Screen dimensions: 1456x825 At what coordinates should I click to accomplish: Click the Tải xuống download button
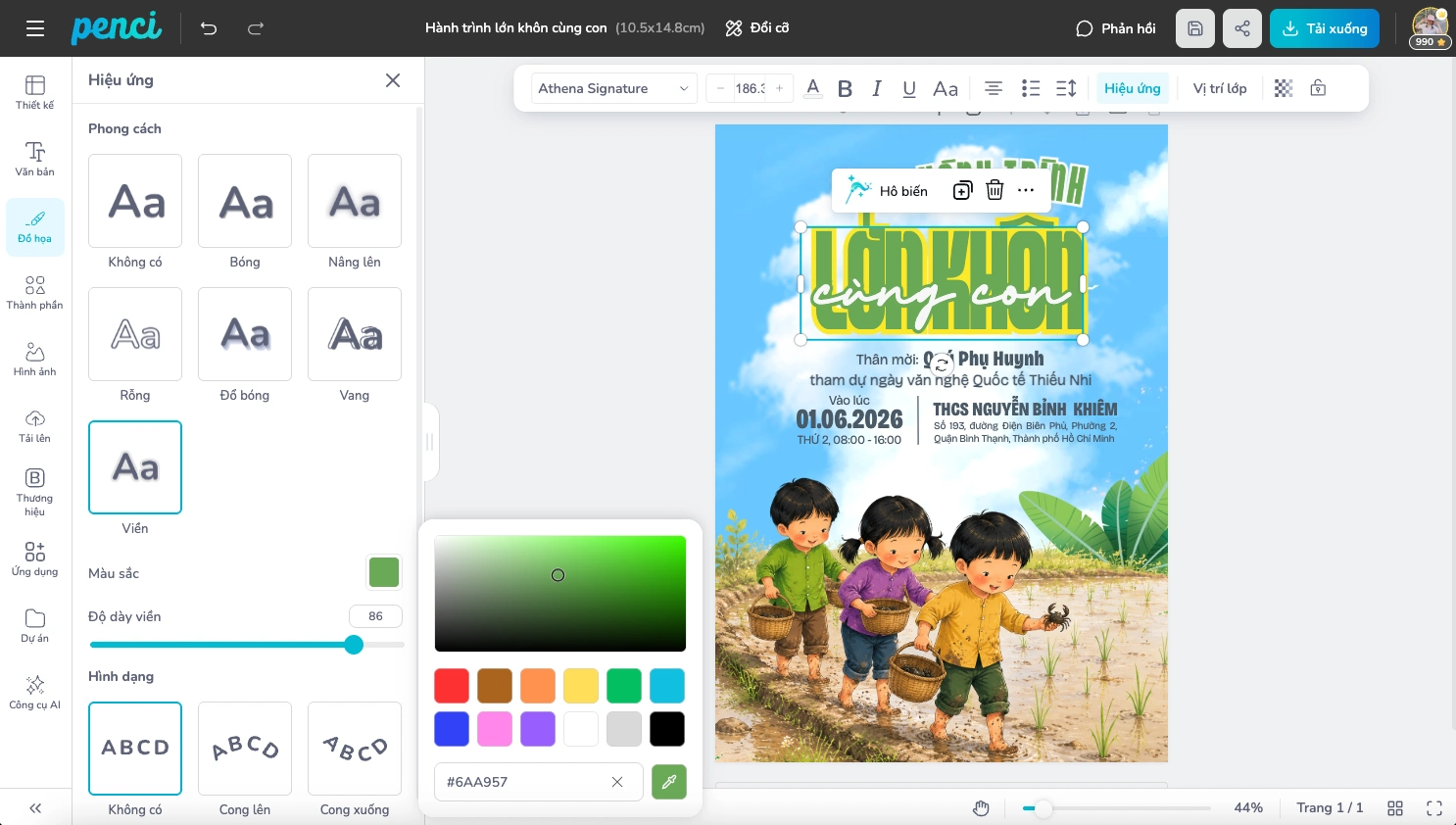(x=1325, y=28)
